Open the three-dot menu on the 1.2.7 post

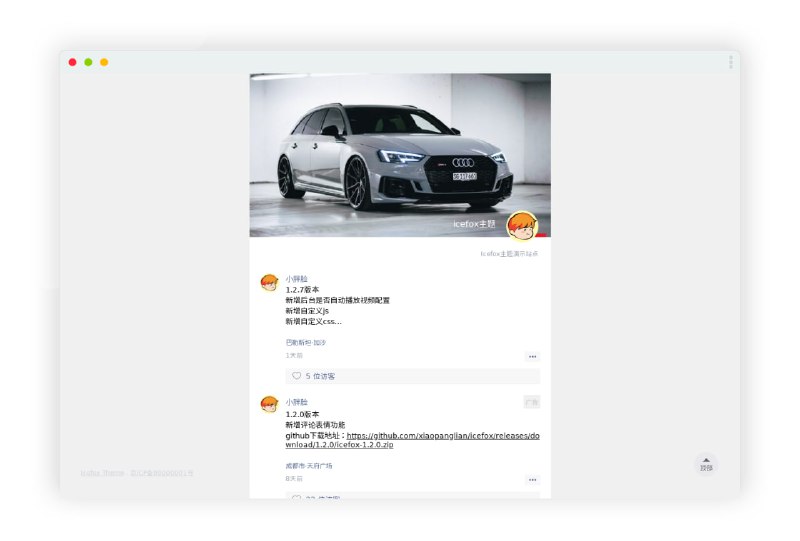(x=532, y=356)
